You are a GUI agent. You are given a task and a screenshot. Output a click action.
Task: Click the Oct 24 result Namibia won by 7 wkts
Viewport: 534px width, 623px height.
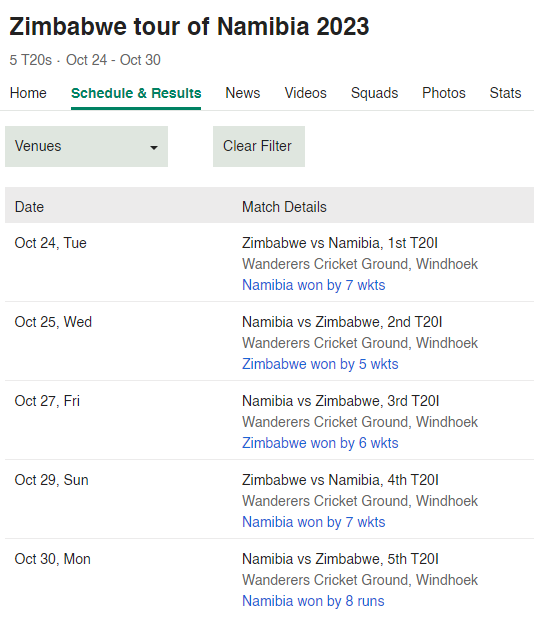[313, 285]
